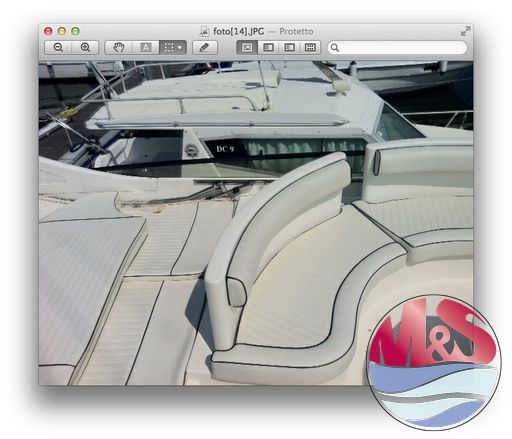Switch to contact sheet view
This screenshot has height=439, width=512.
pos(310,47)
